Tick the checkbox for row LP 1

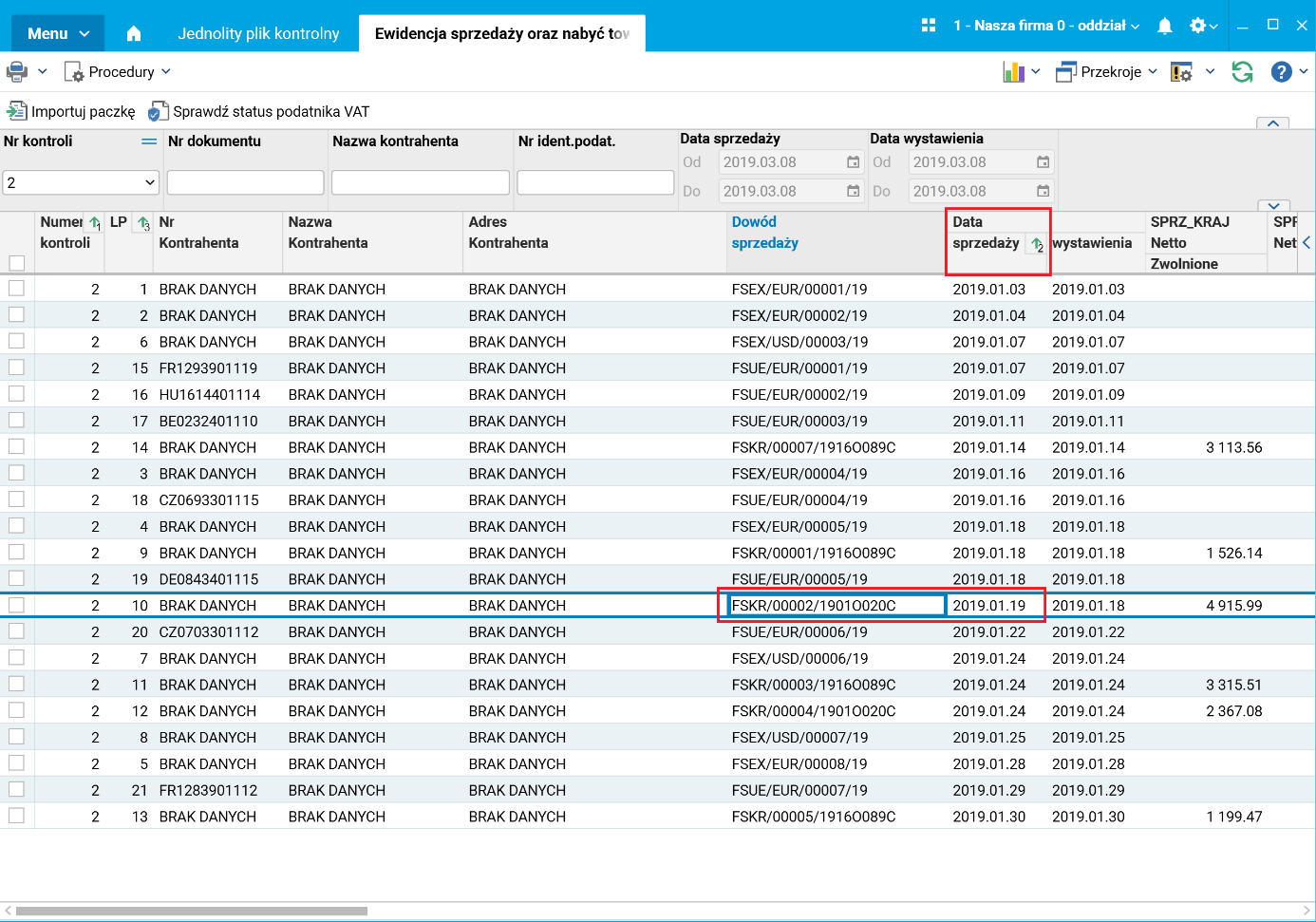click(16, 289)
